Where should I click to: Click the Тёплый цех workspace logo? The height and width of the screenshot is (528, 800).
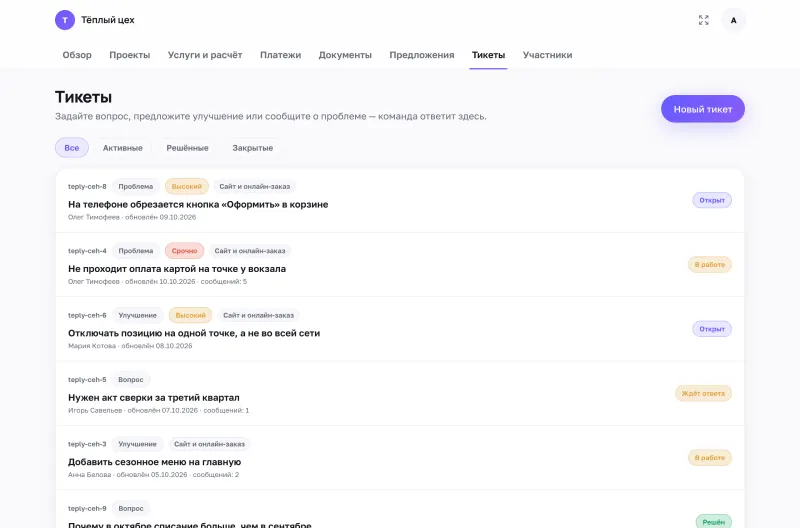click(65, 20)
